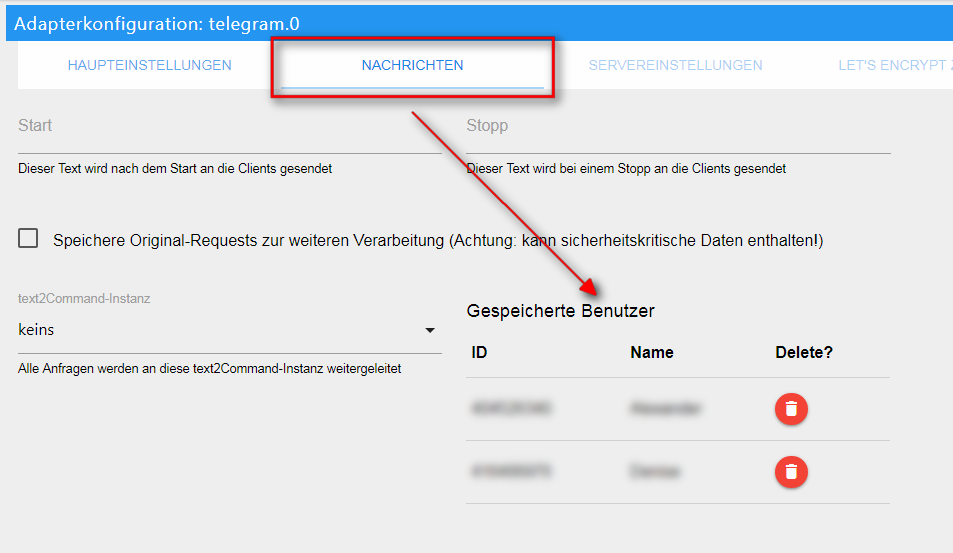Enable saving original requests checkbox
This screenshot has height=553, width=953.
point(28,238)
